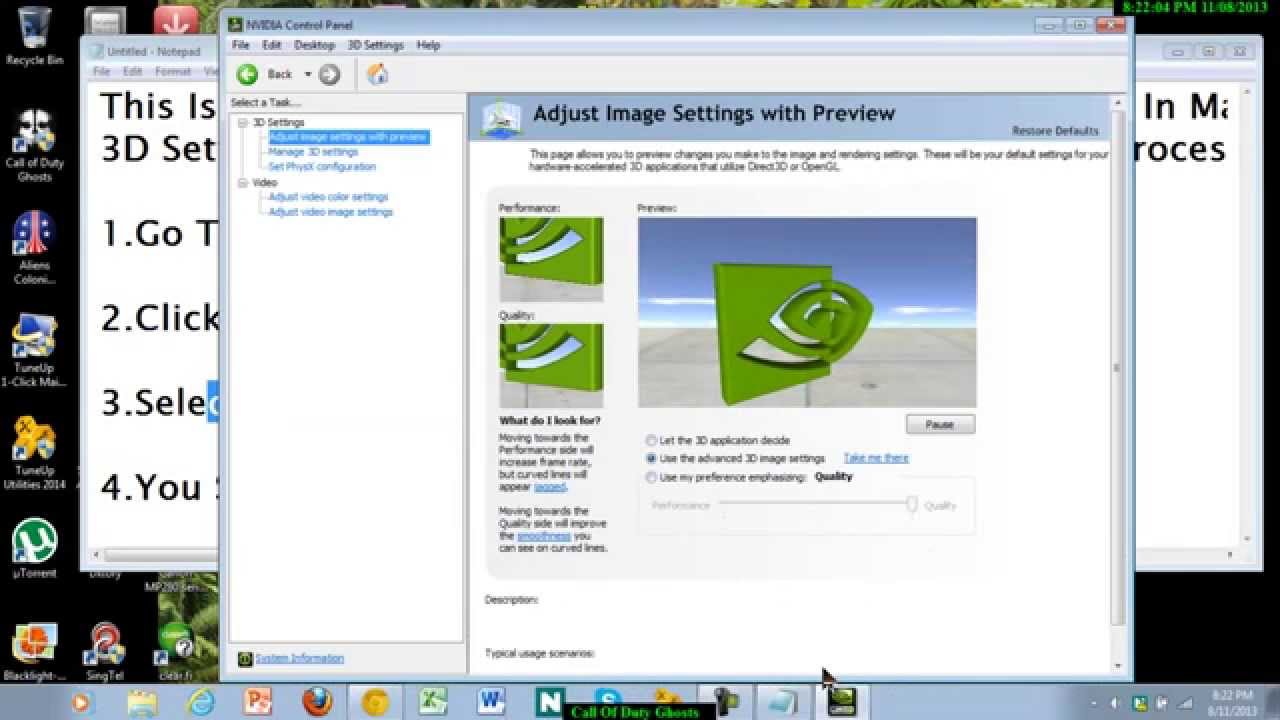Viewport: 1280px width, 720px height.
Task: Open Firefox taskbar icon
Action: point(317,702)
